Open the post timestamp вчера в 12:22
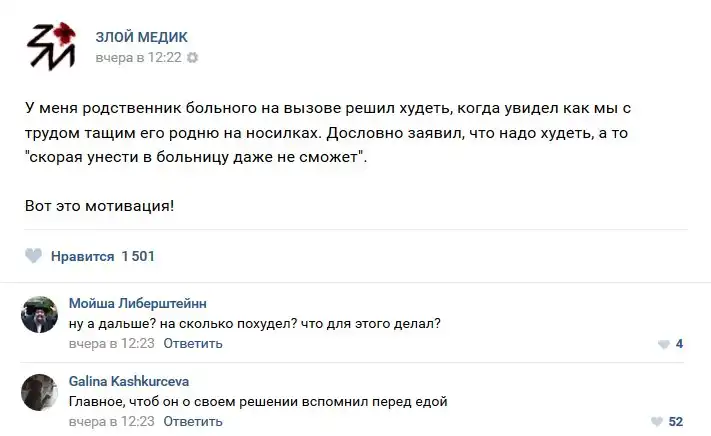711x436 pixels. [x=138, y=58]
